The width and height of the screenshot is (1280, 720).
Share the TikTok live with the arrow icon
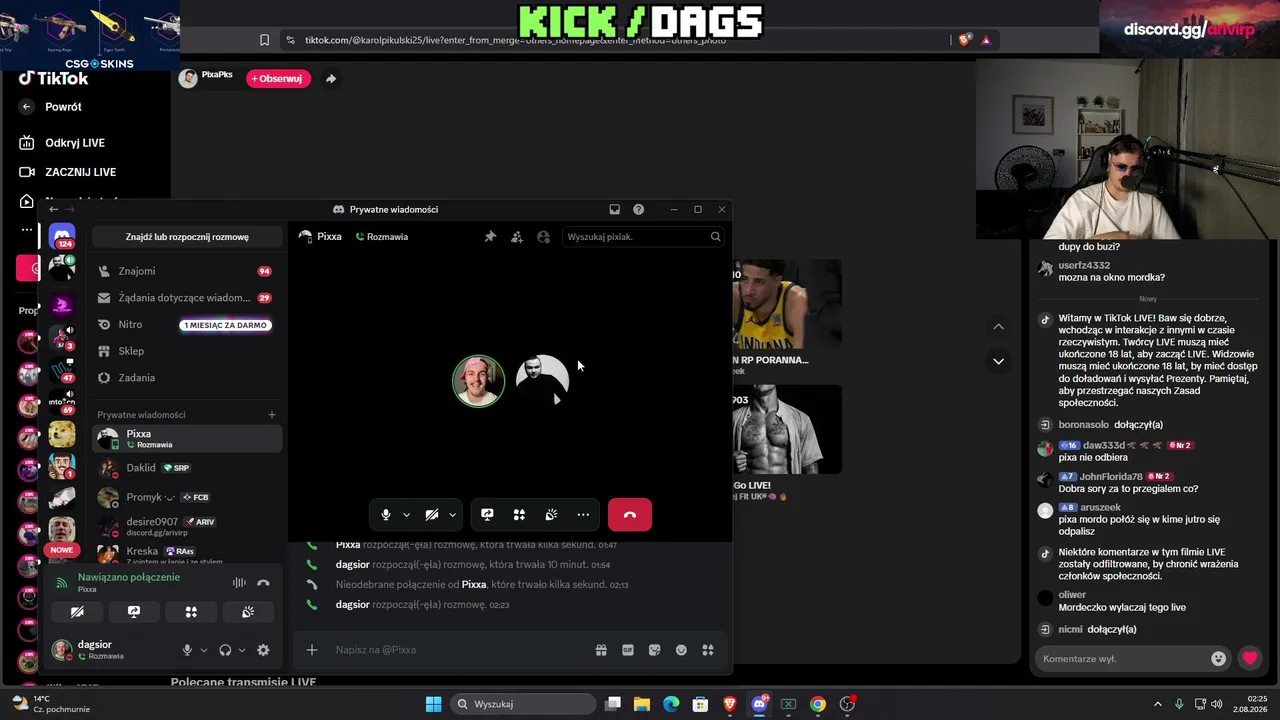pos(331,78)
